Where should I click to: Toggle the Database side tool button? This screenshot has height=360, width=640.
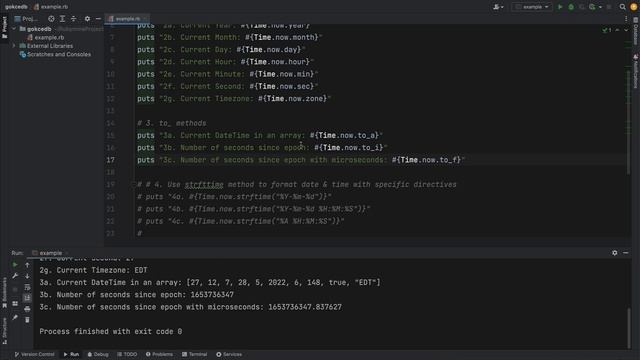click(x=636, y=31)
